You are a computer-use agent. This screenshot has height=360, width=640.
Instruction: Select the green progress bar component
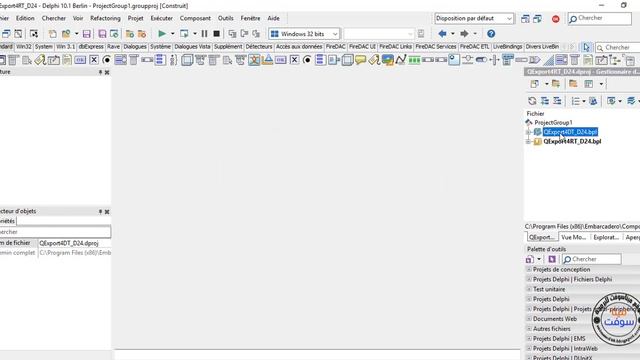tap(414, 60)
